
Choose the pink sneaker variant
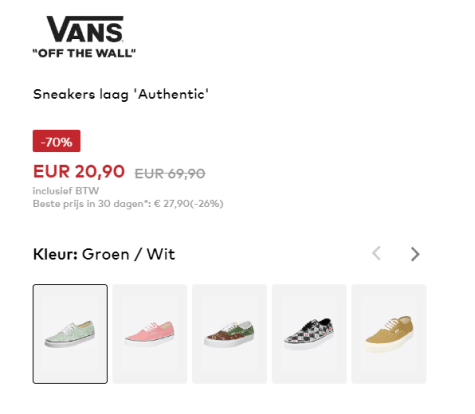click(x=150, y=334)
